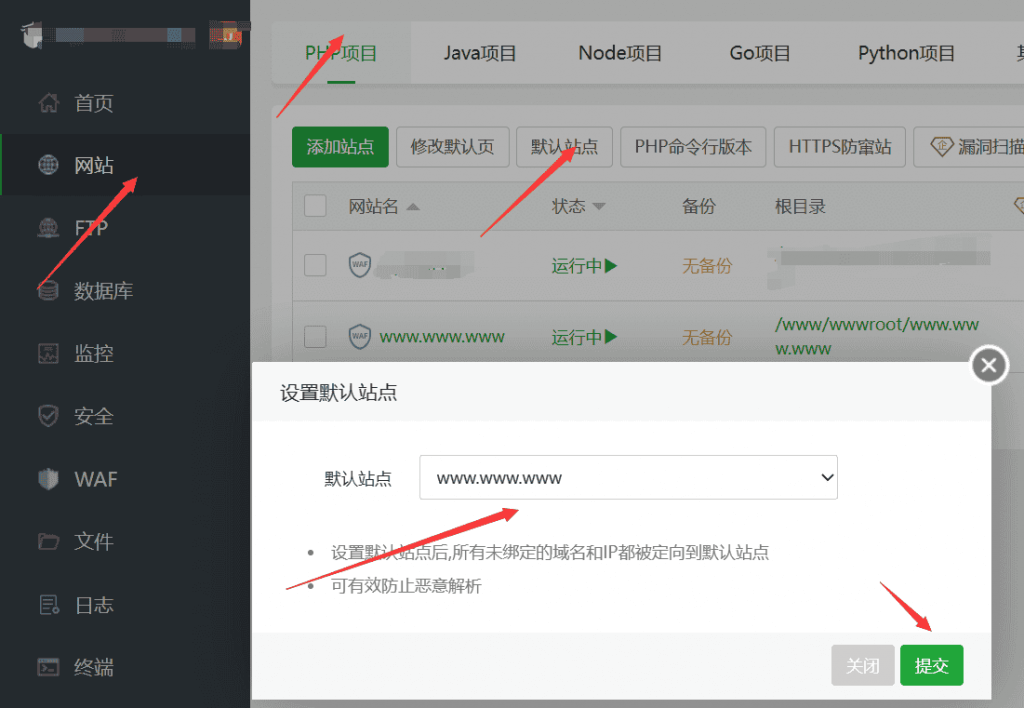1024x708 pixels.
Task: Click the HTTPS防窜站 button
Action: [840, 147]
